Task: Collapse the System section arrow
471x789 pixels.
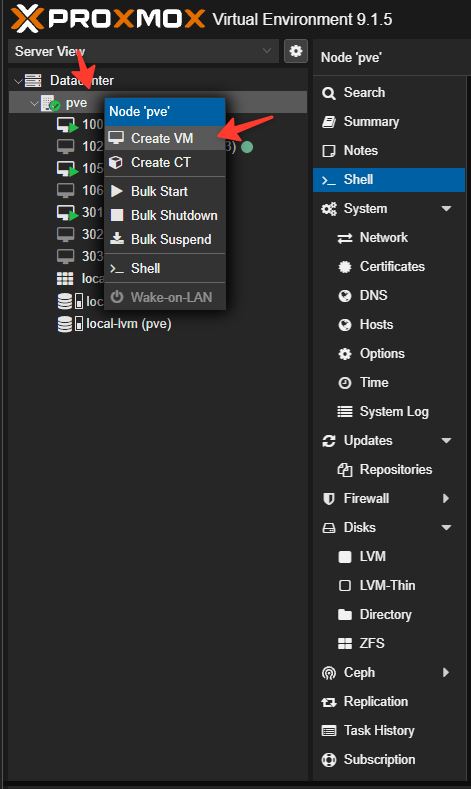Action: (x=446, y=209)
